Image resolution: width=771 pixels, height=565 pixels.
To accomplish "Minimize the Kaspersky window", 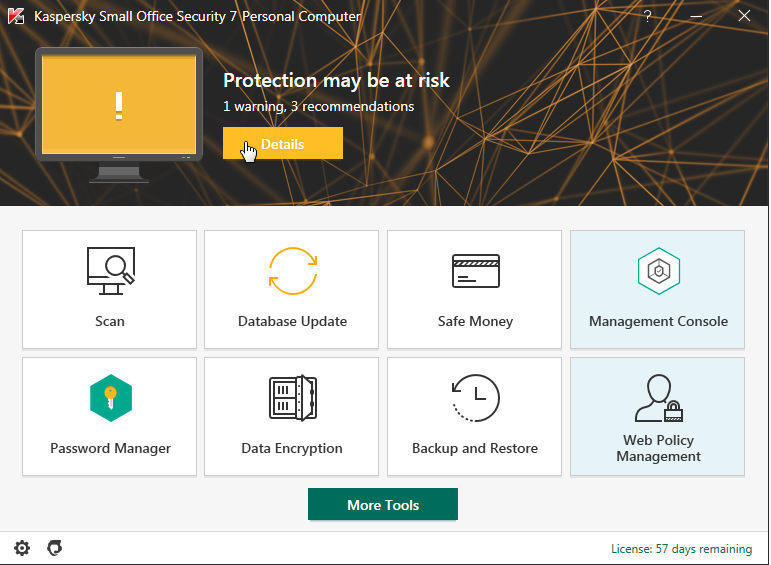I will (696, 16).
